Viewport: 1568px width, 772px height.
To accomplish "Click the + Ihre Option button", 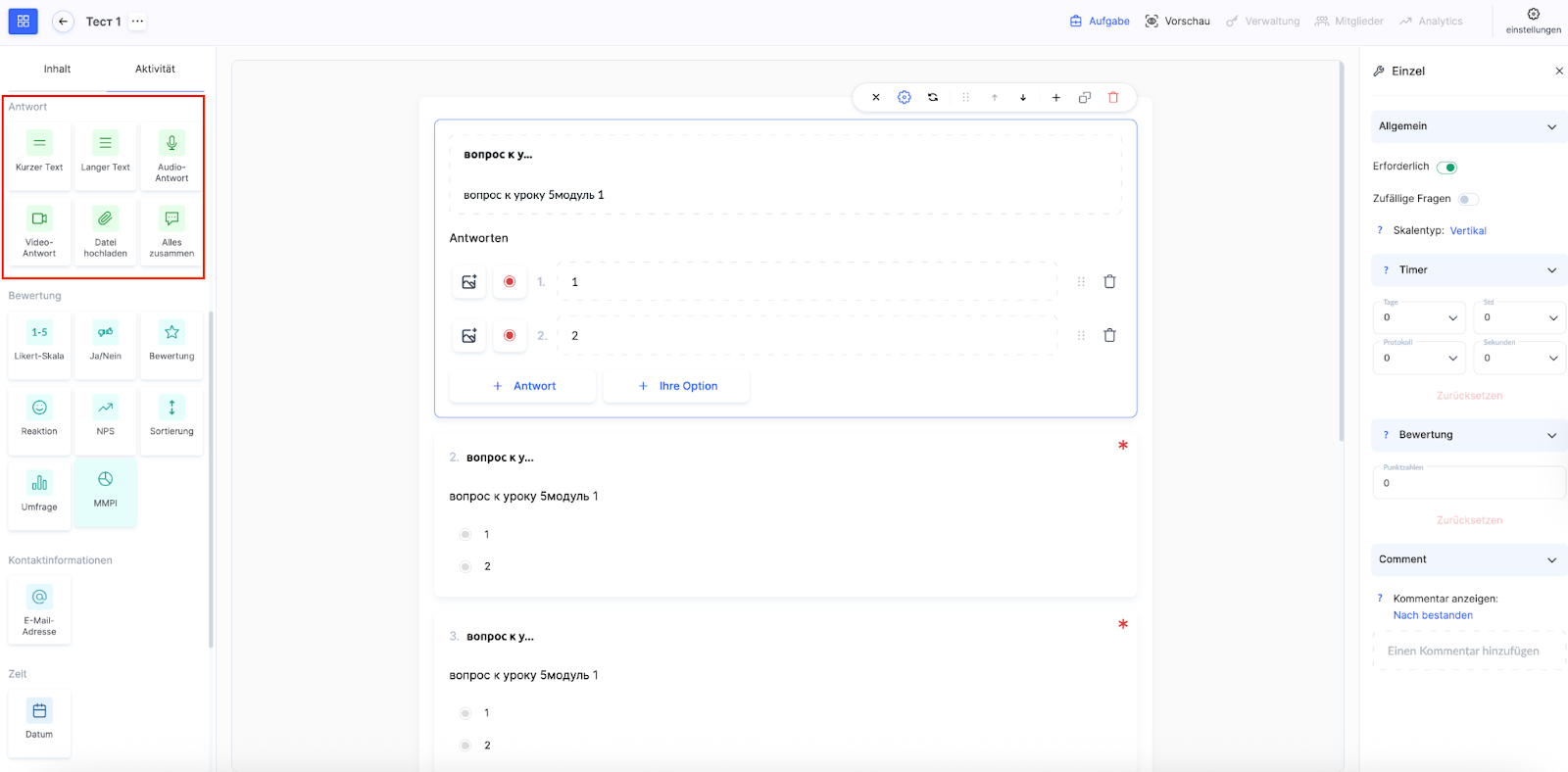I will pyautogui.click(x=676, y=386).
